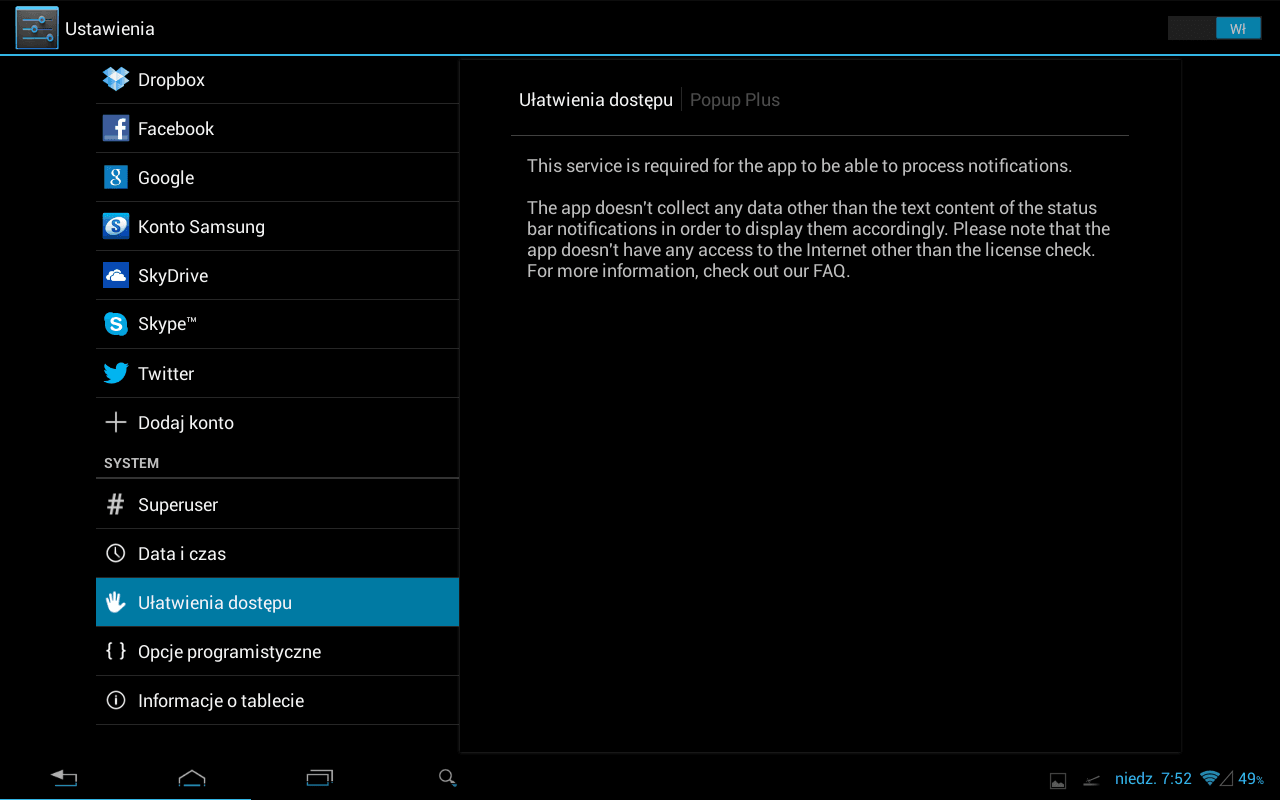
Task: Go back via Ułatwienia dostępu breadcrumb
Action: click(x=595, y=100)
